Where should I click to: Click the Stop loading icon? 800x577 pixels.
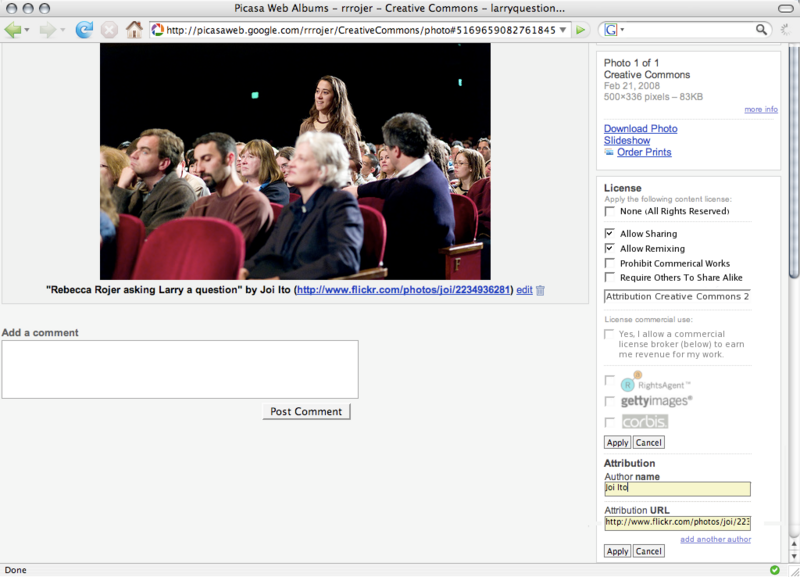pyautogui.click(x=109, y=30)
